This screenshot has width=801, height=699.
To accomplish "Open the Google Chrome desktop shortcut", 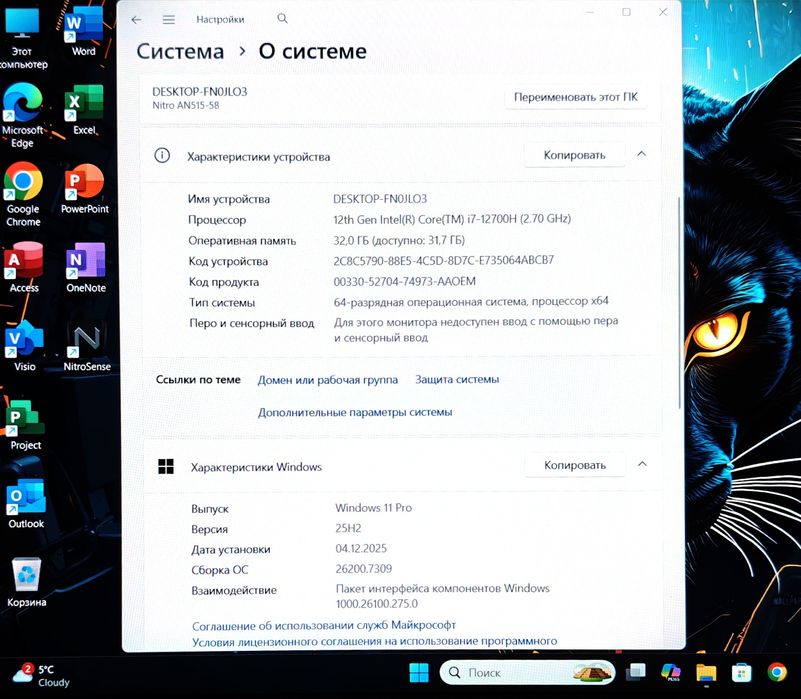I will pos(23,195).
